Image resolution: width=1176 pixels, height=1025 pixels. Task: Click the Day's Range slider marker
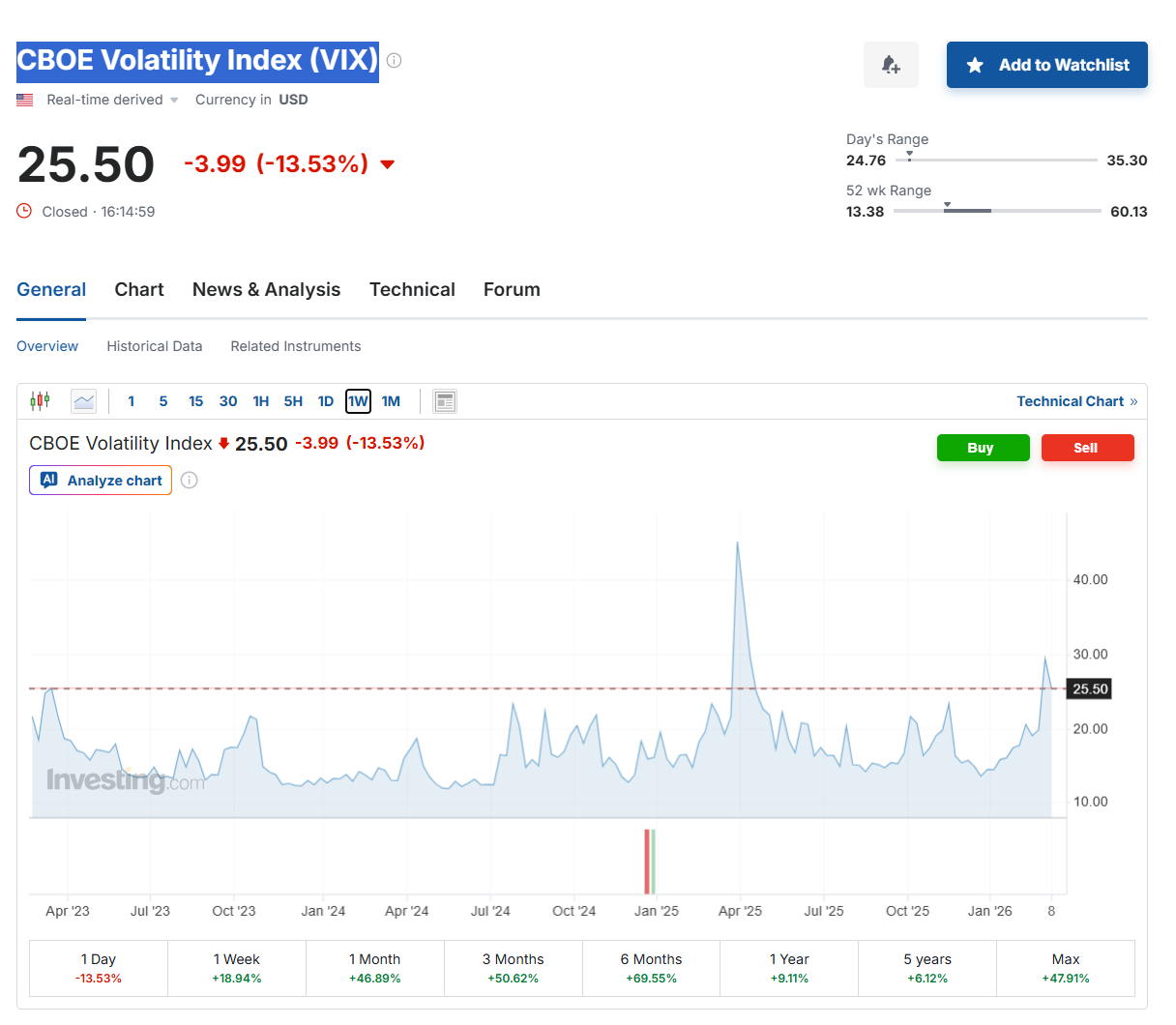[x=909, y=155]
